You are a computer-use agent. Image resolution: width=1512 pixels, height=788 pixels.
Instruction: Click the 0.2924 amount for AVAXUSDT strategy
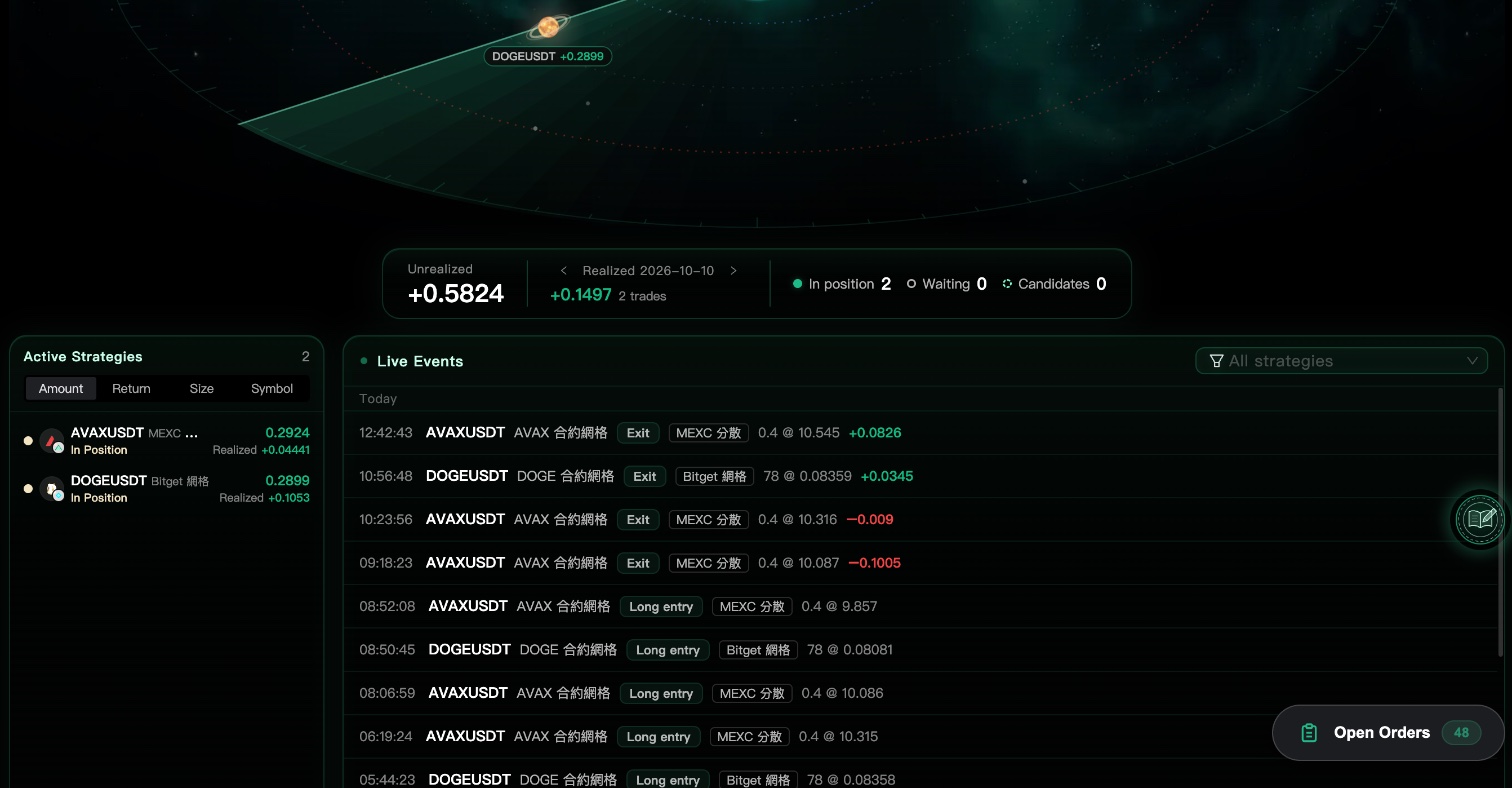point(287,433)
